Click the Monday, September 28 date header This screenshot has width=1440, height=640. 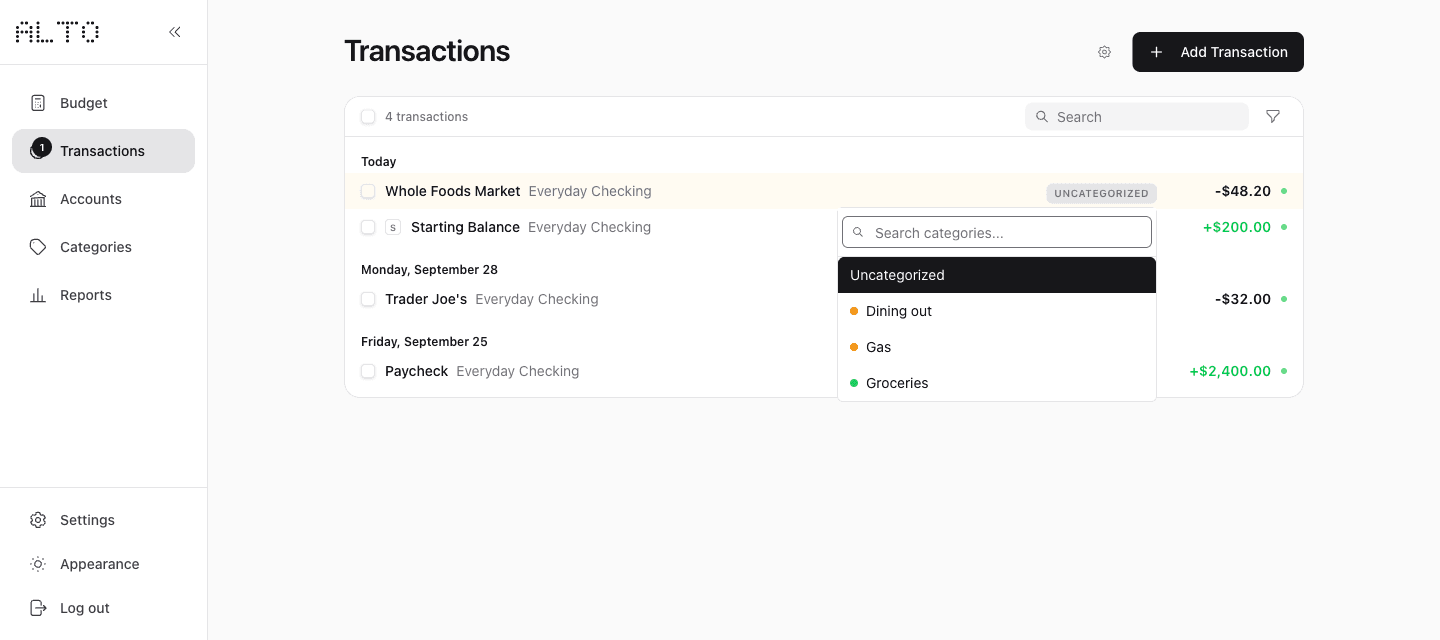tap(429, 270)
